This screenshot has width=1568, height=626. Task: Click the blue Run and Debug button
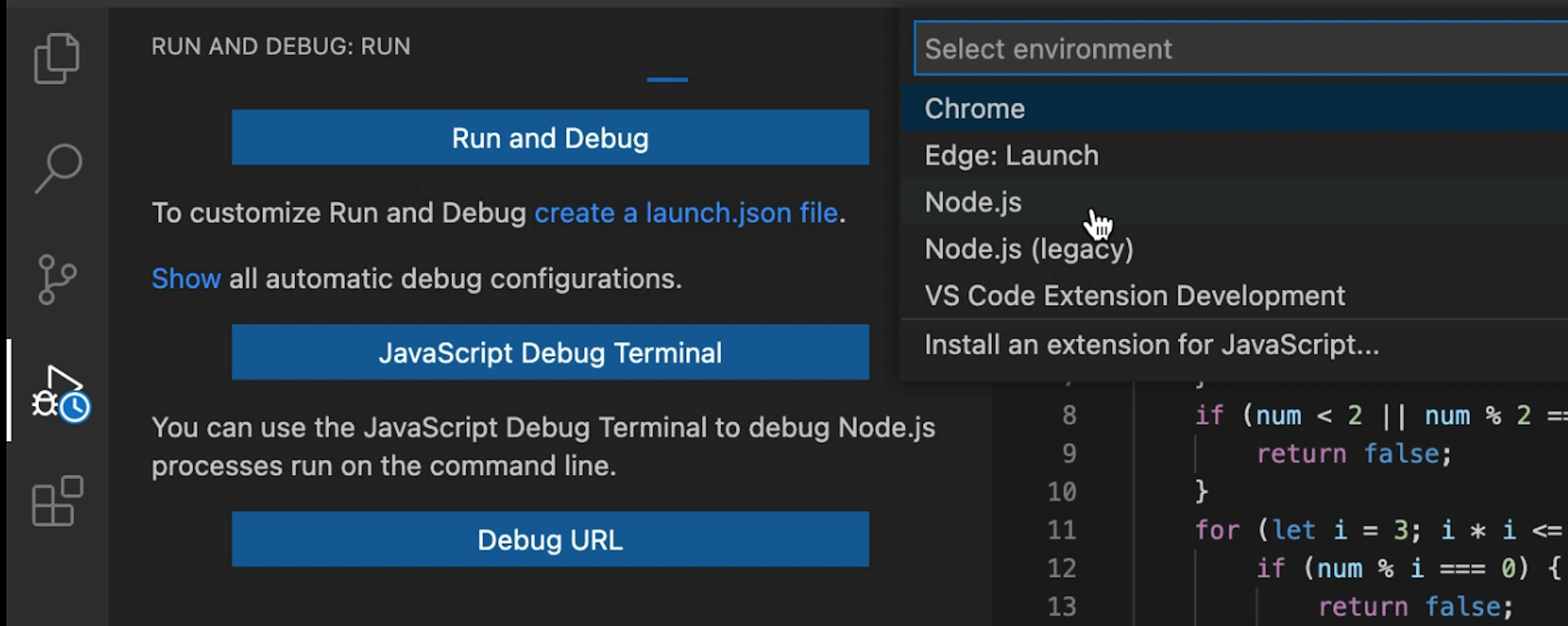pyautogui.click(x=550, y=138)
